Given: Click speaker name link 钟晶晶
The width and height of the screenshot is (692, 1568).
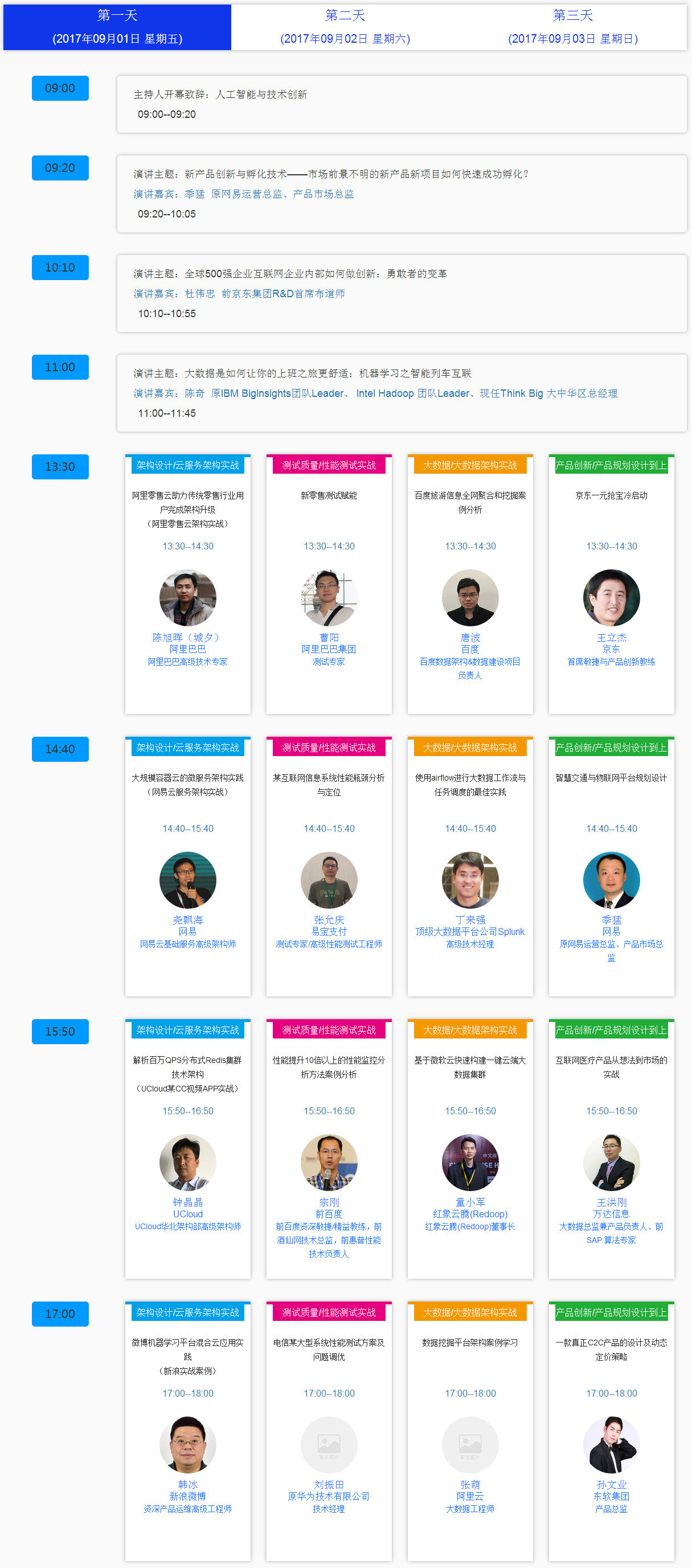Looking at the screenshot, I should pyautogui.click(x=187, y=1201).
